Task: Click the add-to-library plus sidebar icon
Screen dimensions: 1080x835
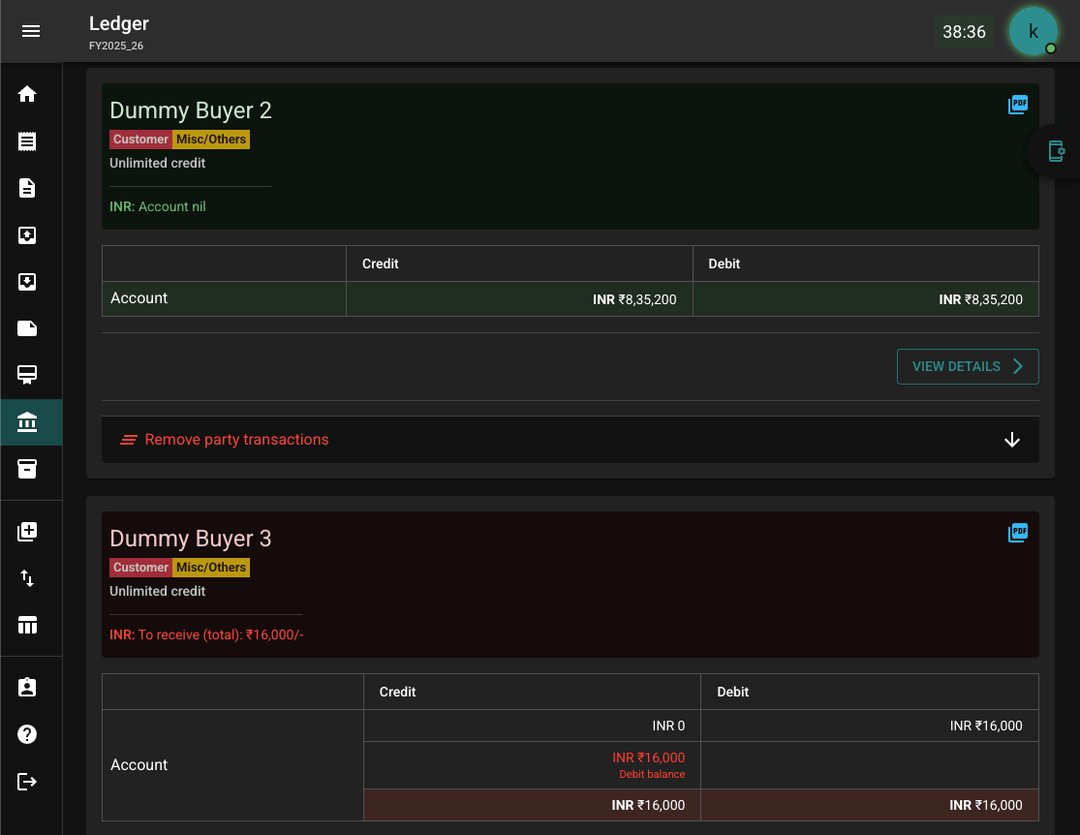Action: [x=27, y=531]
